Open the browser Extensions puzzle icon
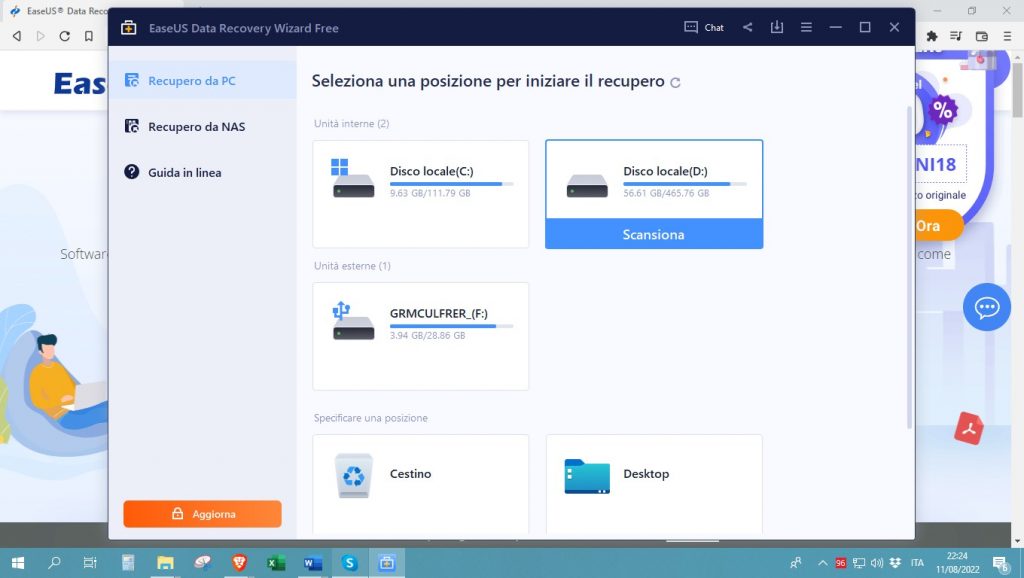The image size is (1024, 578). pyautogui.click(x=932, y=35)
